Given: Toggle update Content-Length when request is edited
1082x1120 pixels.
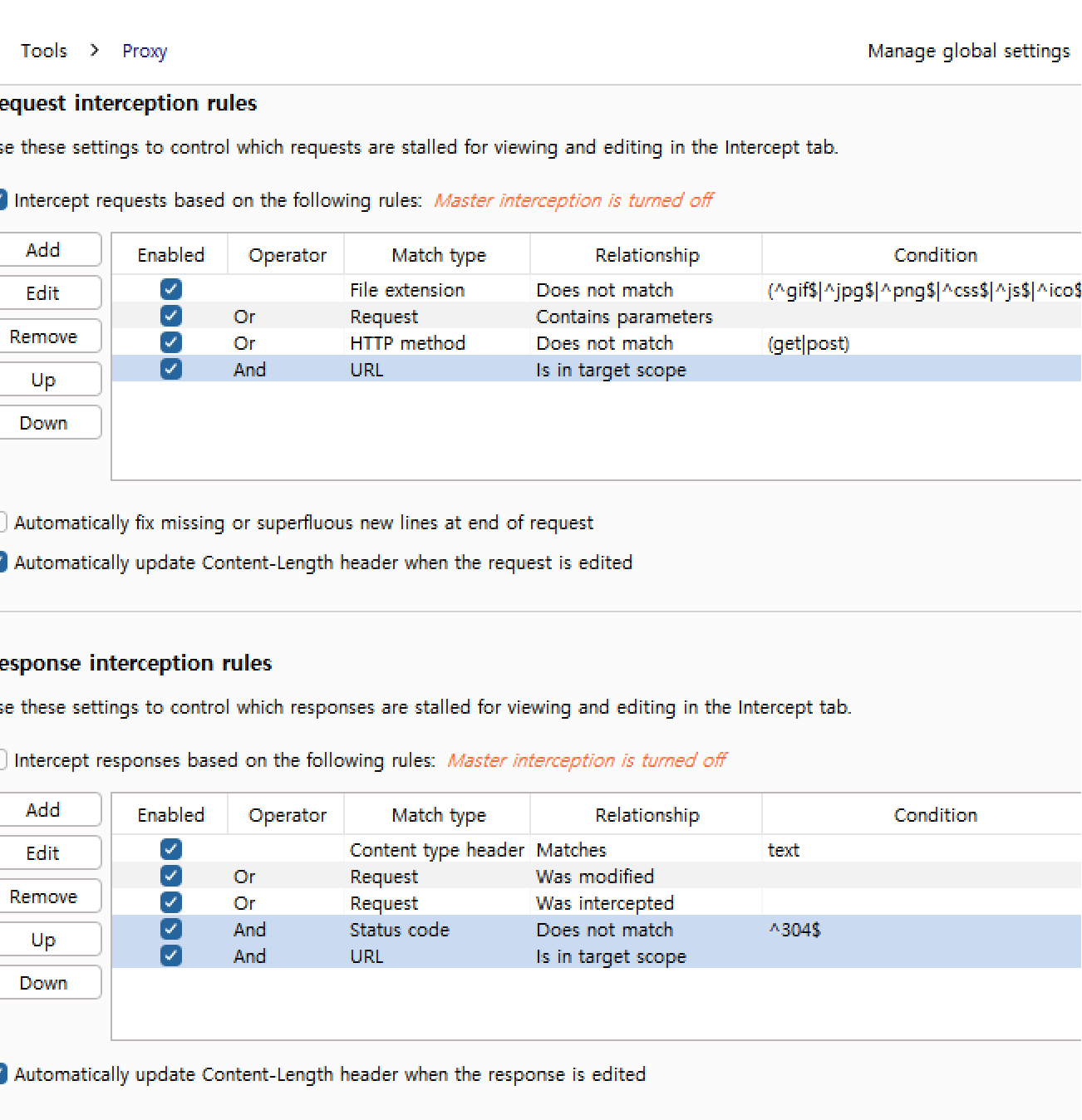Looking at the screenshot, I should (2, 562).
